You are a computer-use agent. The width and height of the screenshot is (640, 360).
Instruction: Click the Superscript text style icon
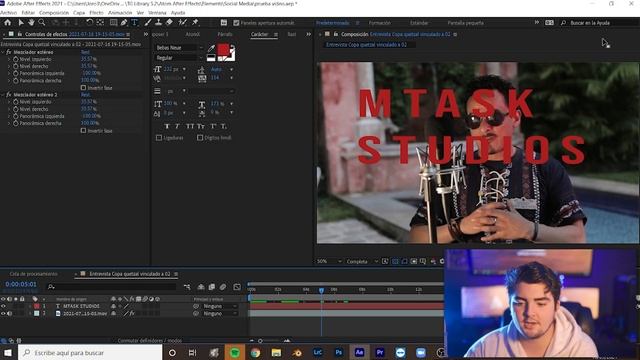(x=213, y=127)
